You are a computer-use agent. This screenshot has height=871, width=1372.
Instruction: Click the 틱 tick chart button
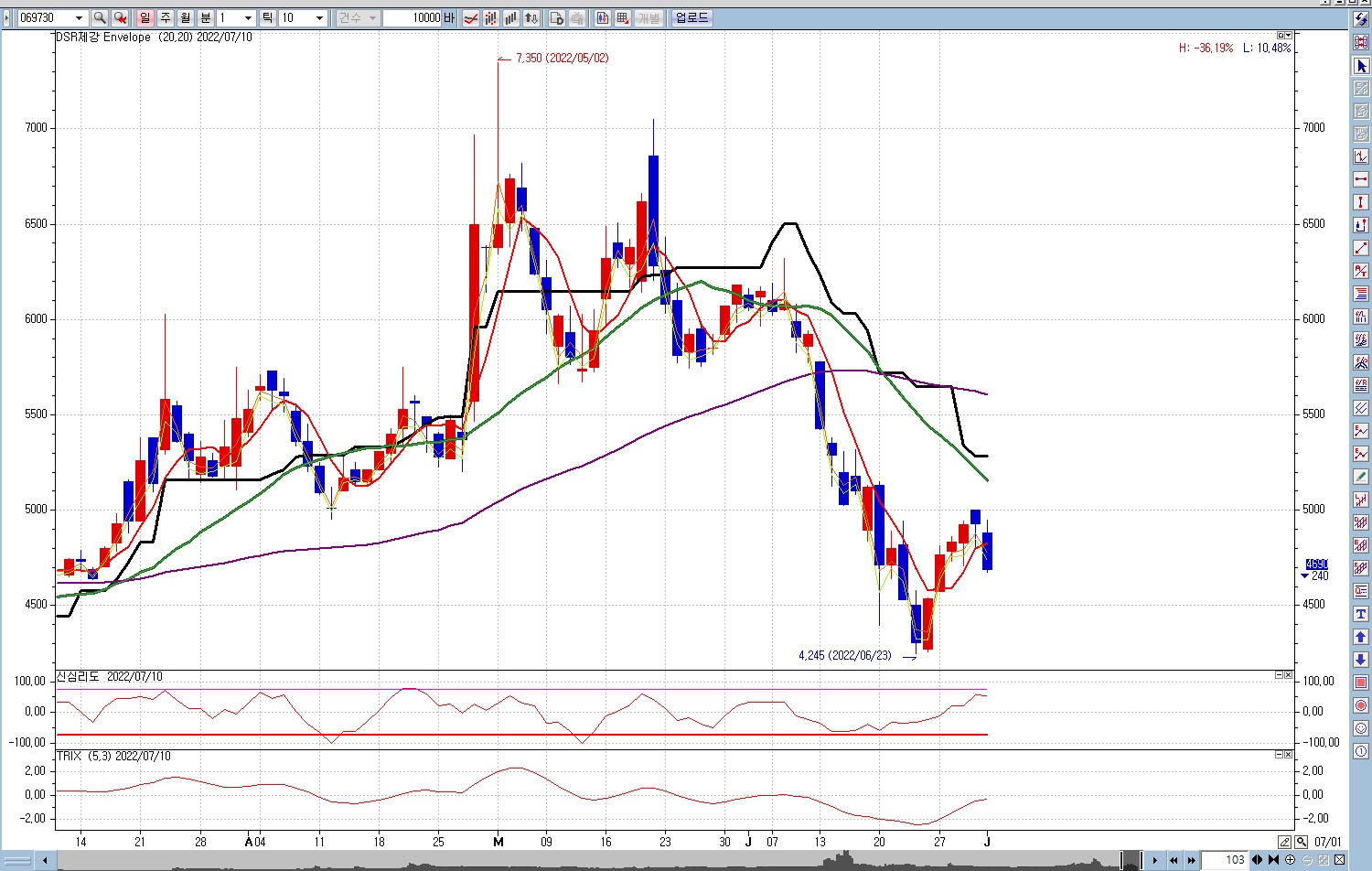click(267, 18)
